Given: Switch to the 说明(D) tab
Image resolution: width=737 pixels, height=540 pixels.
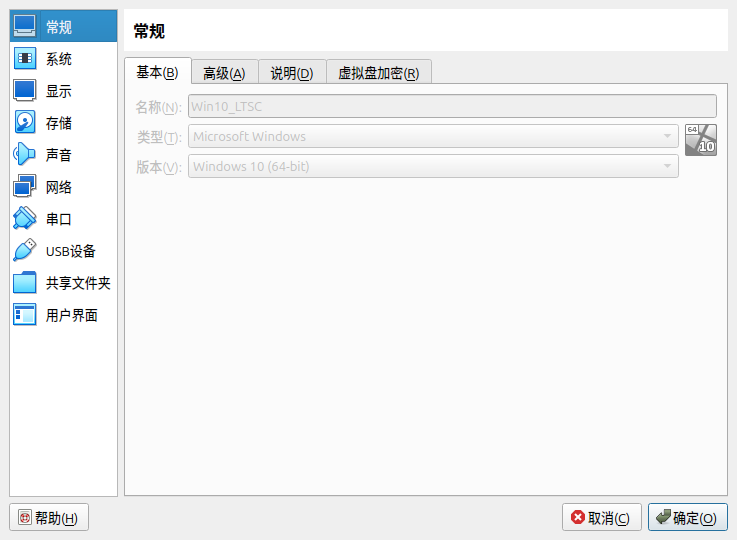Looking at the screenshot, I should 292,73.
